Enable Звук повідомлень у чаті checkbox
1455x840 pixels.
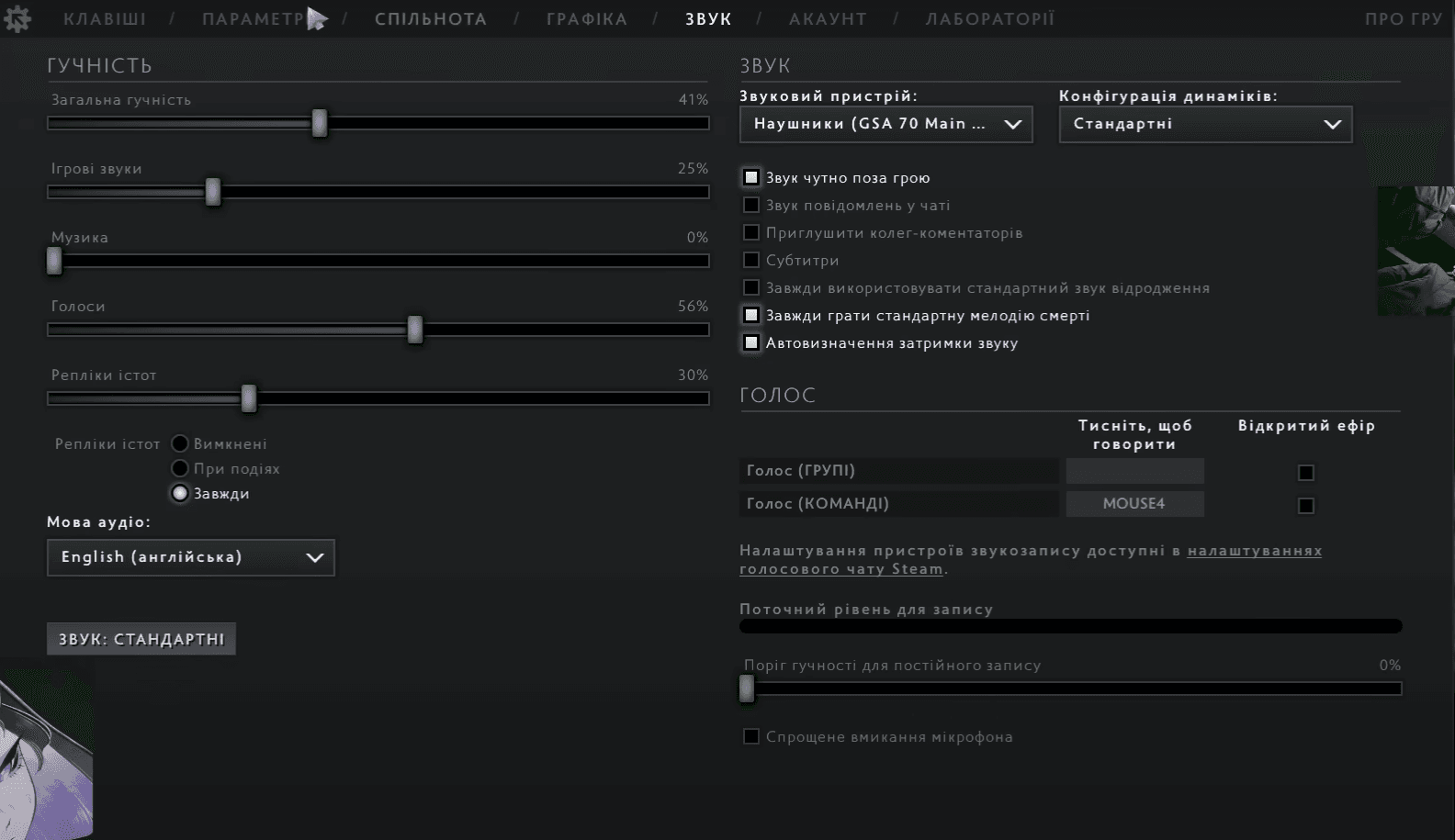[751, 205]
